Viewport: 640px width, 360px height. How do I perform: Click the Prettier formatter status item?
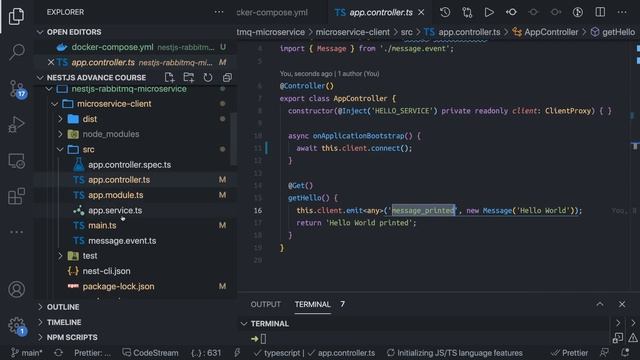[569, 353]
